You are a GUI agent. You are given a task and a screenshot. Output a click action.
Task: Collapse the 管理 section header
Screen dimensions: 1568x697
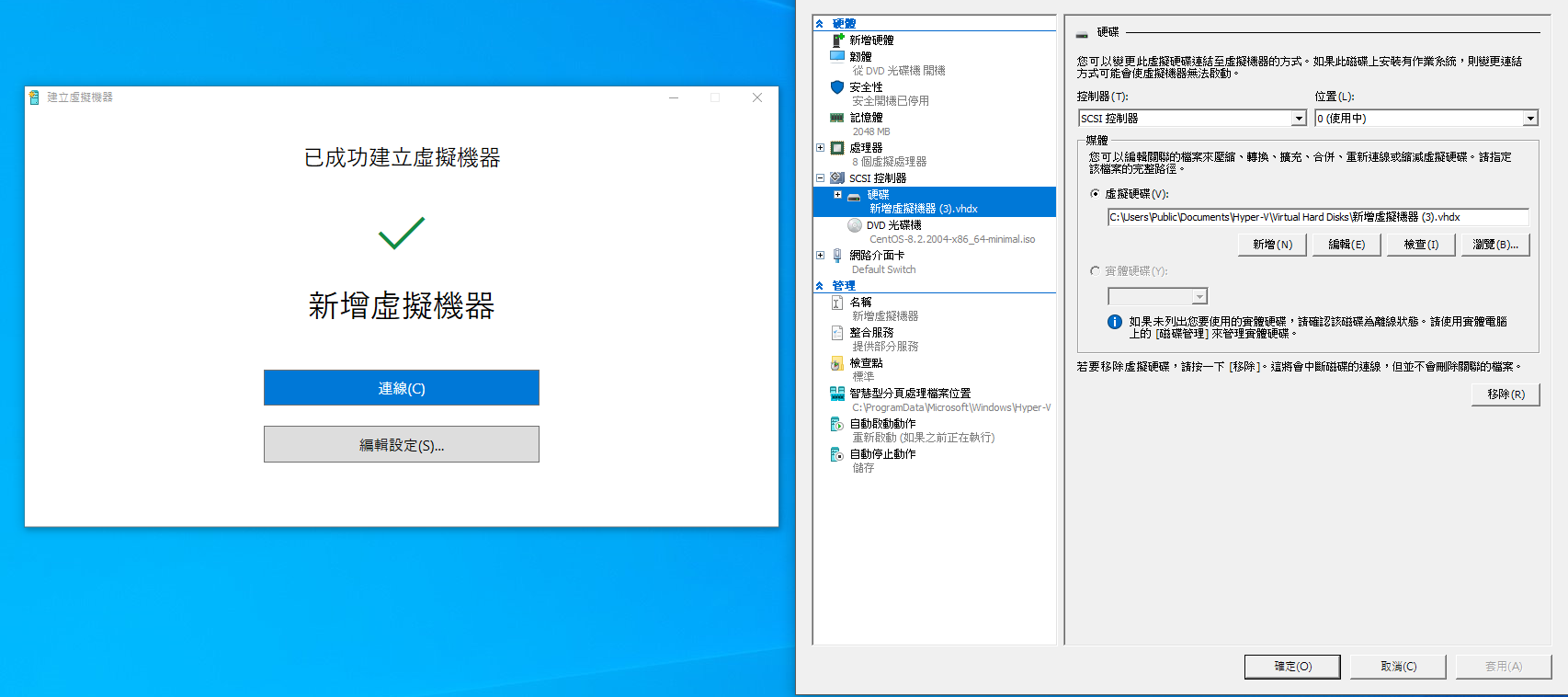(820, 286)
